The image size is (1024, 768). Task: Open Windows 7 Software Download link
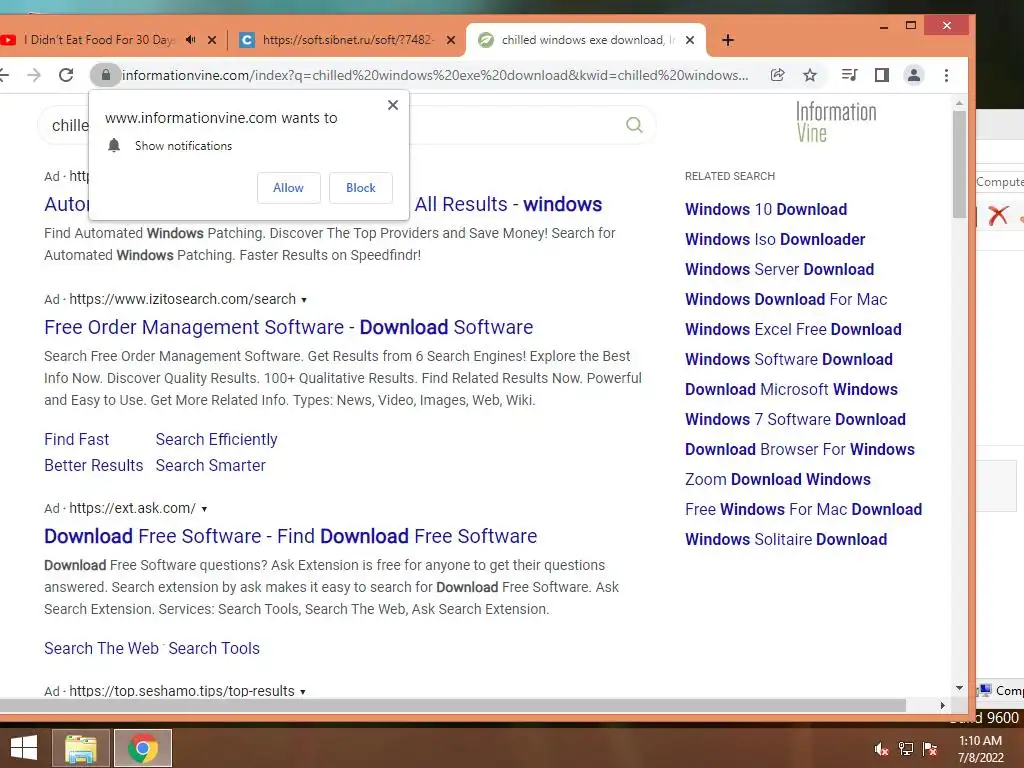point(795,420)
